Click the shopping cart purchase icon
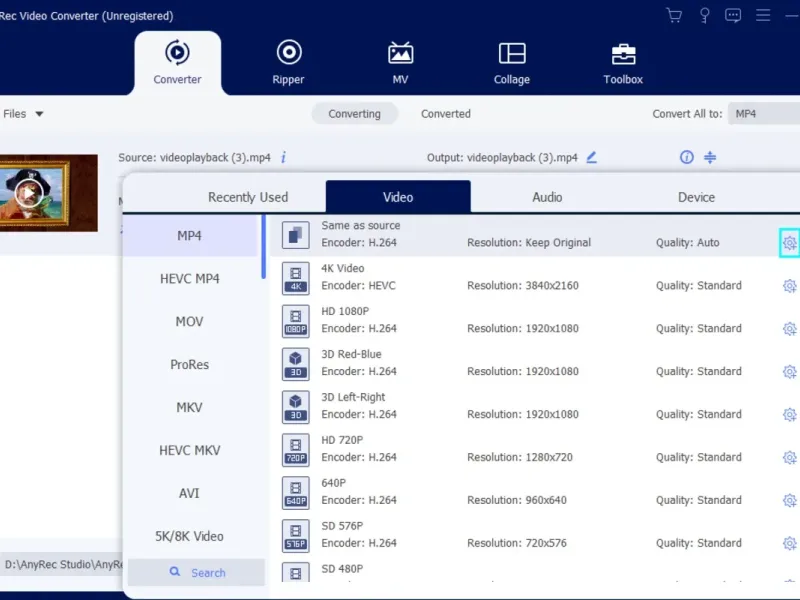 tap(674, 15)
